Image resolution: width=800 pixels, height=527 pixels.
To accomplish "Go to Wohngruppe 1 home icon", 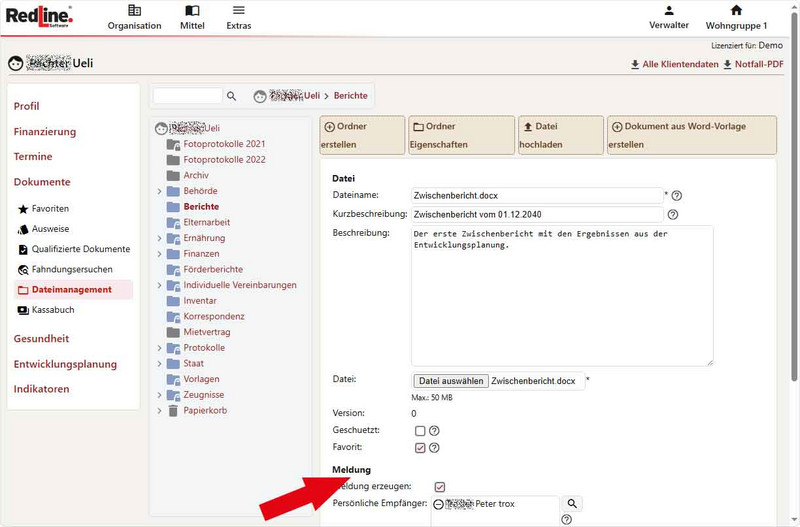I will coord(736,11).
